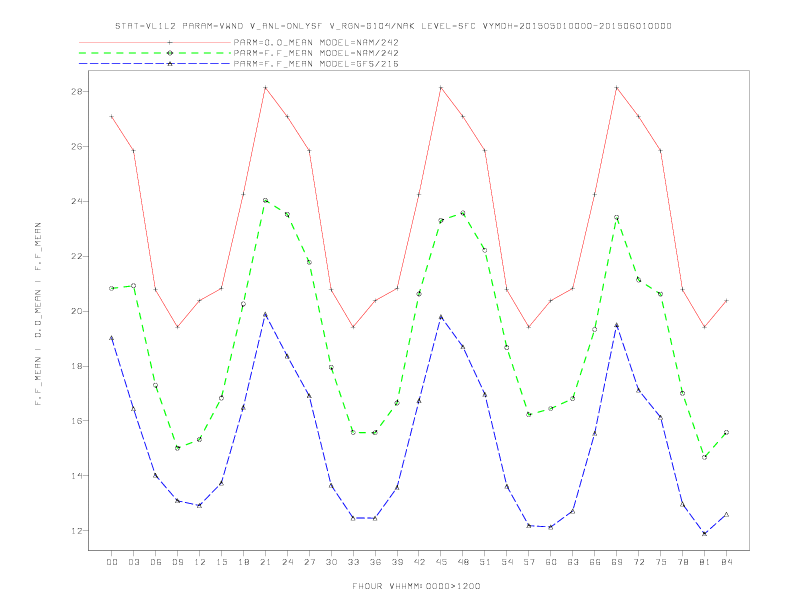The height and width of the screenshot is (612, 792).
Task: Click x-axis tick label 03
Action: pyautogui.click(x=133, y=562)
